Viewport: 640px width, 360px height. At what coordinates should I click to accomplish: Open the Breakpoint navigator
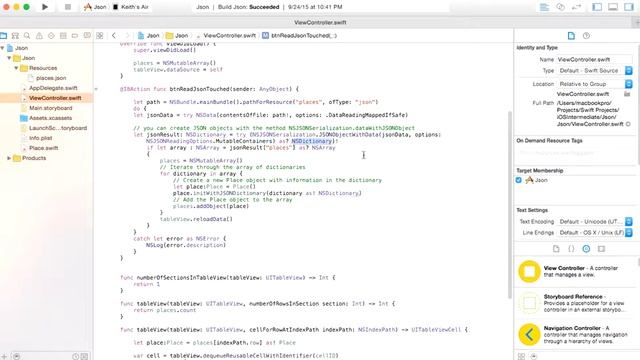pos(75,36)
